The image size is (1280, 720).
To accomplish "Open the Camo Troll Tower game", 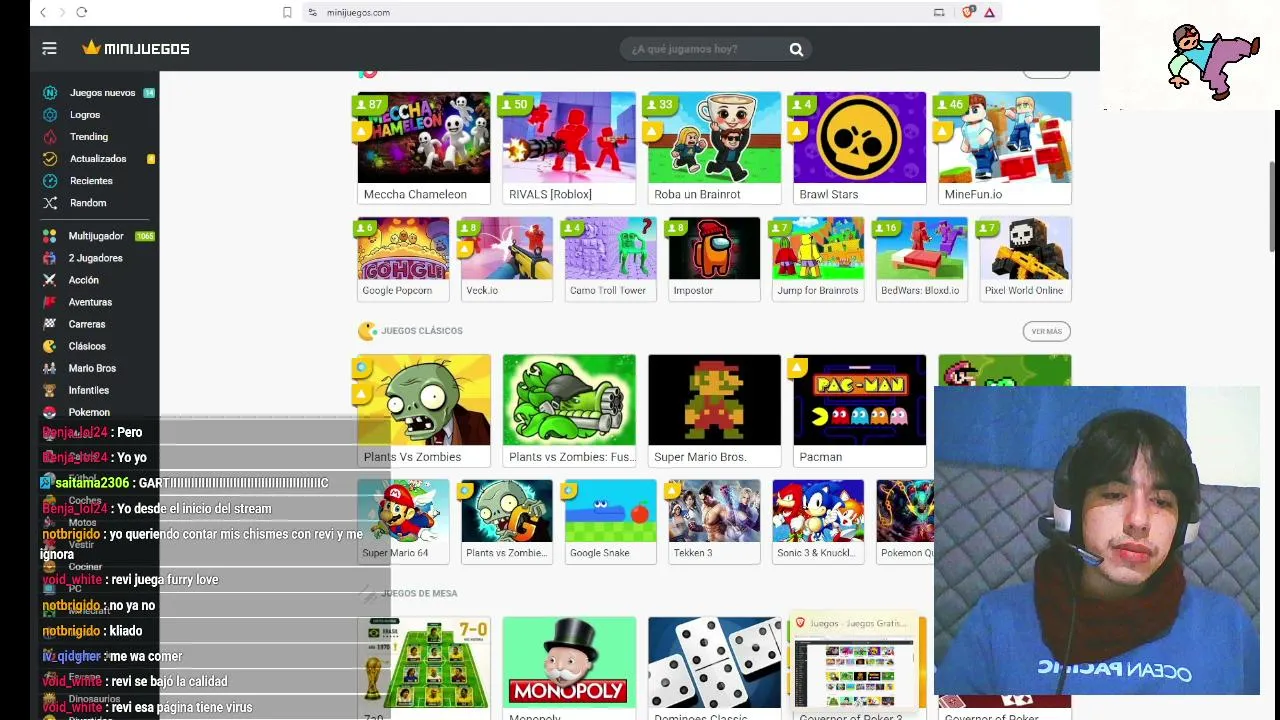I will (x=610, y=259).
